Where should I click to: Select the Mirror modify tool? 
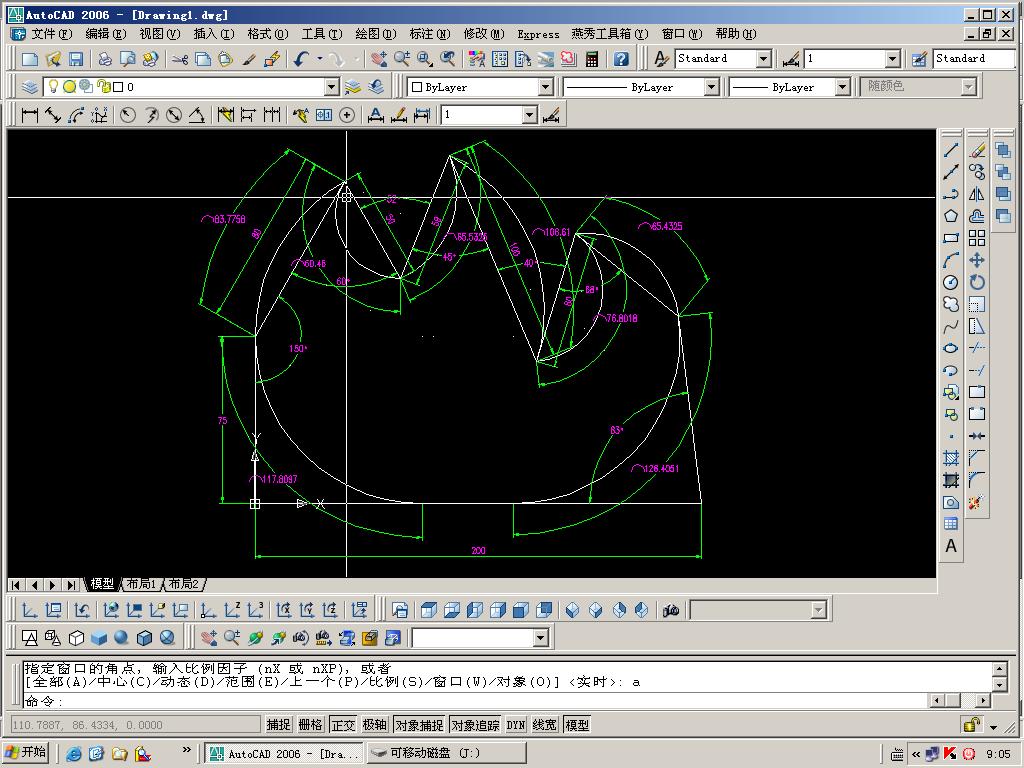point(977,195)
